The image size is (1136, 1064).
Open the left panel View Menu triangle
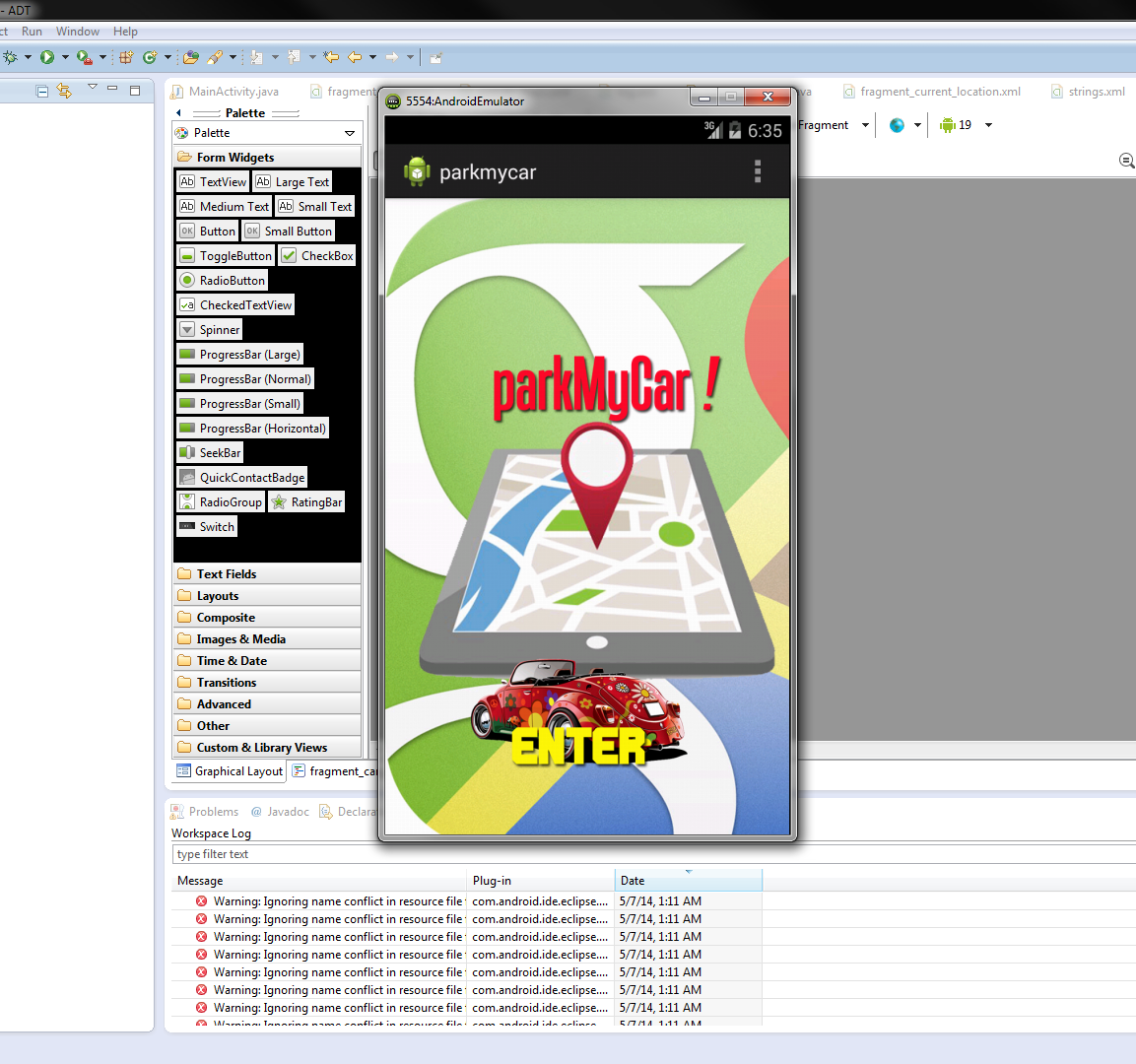tap(92, 87)
